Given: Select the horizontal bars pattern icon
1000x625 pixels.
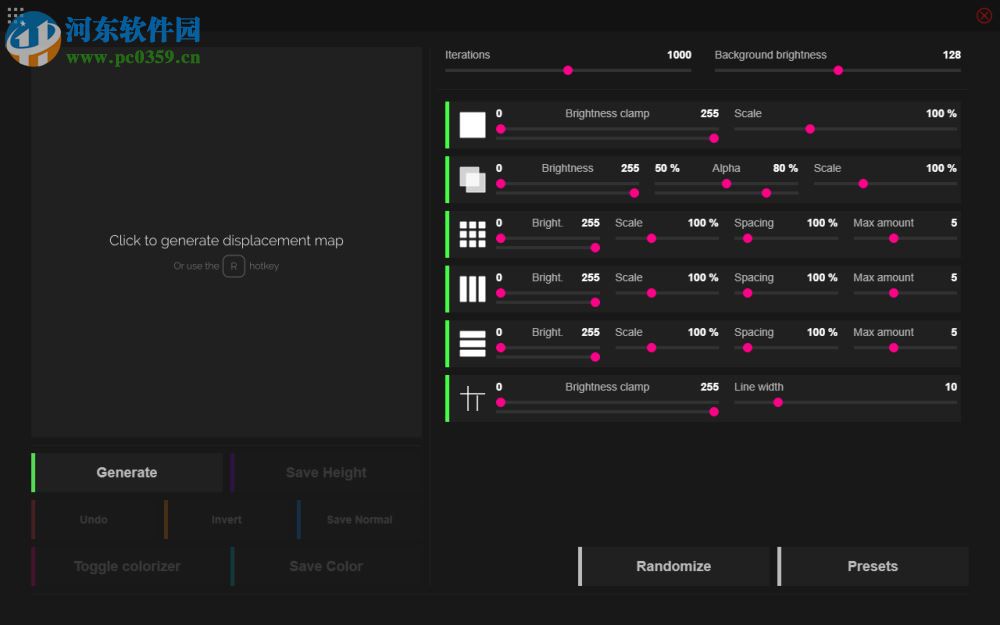Looking at the screenshot, I should click(x=471, y=343).
